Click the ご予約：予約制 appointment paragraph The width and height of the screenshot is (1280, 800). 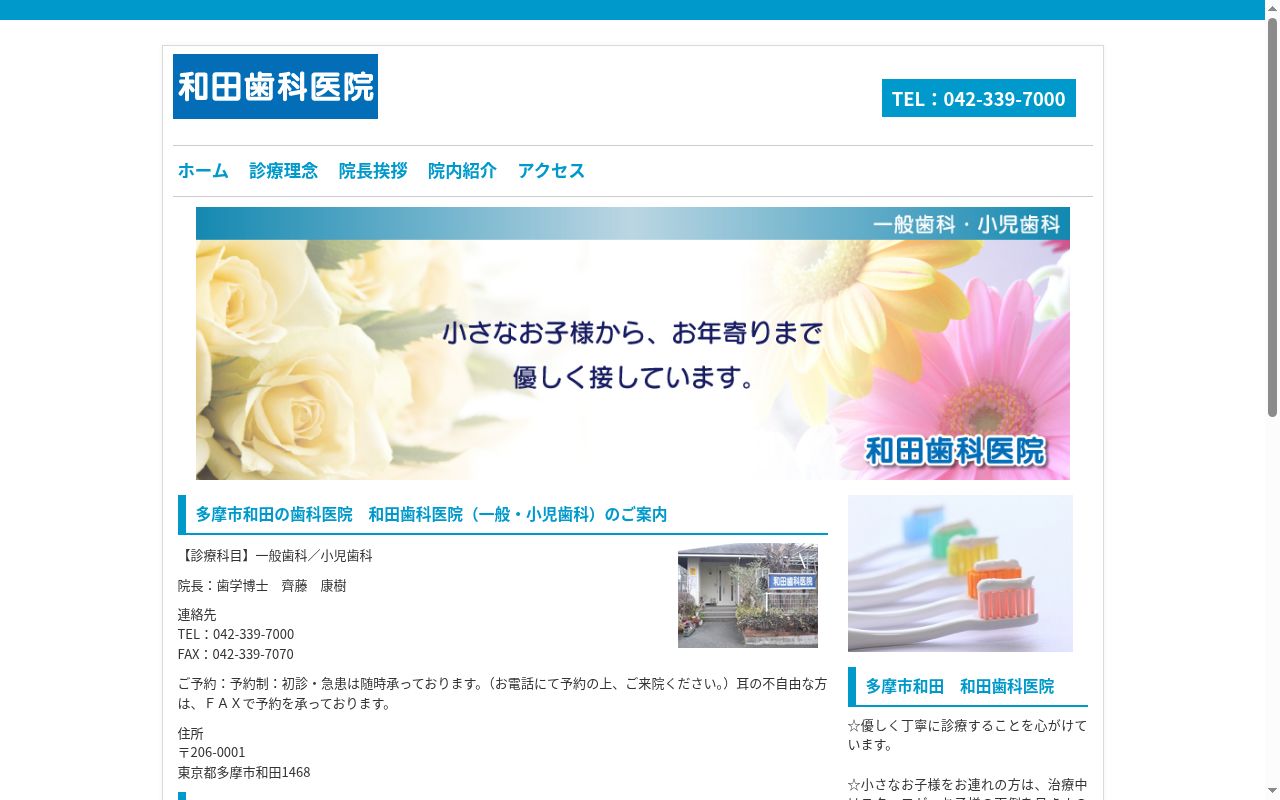(503, 694)
